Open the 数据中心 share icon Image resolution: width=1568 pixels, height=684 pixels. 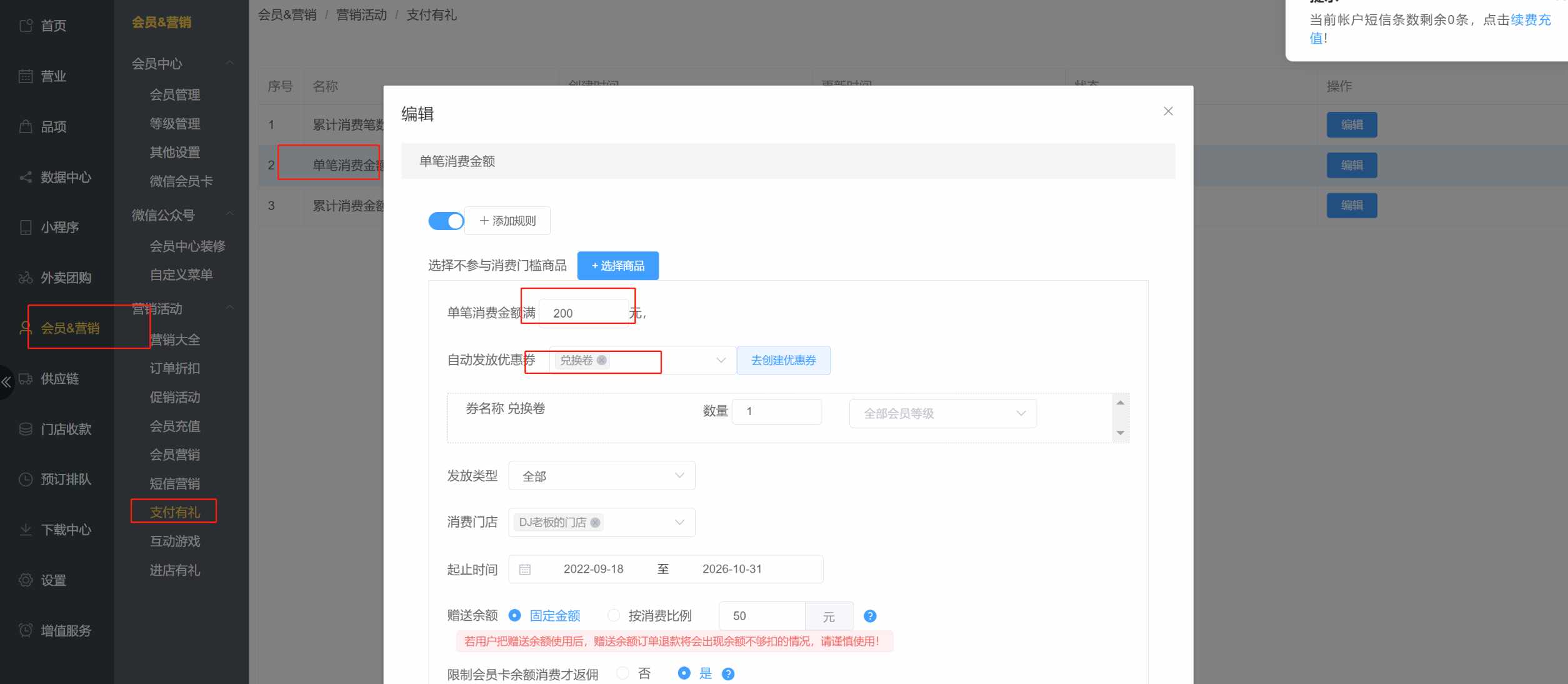(x=26, y=178)
